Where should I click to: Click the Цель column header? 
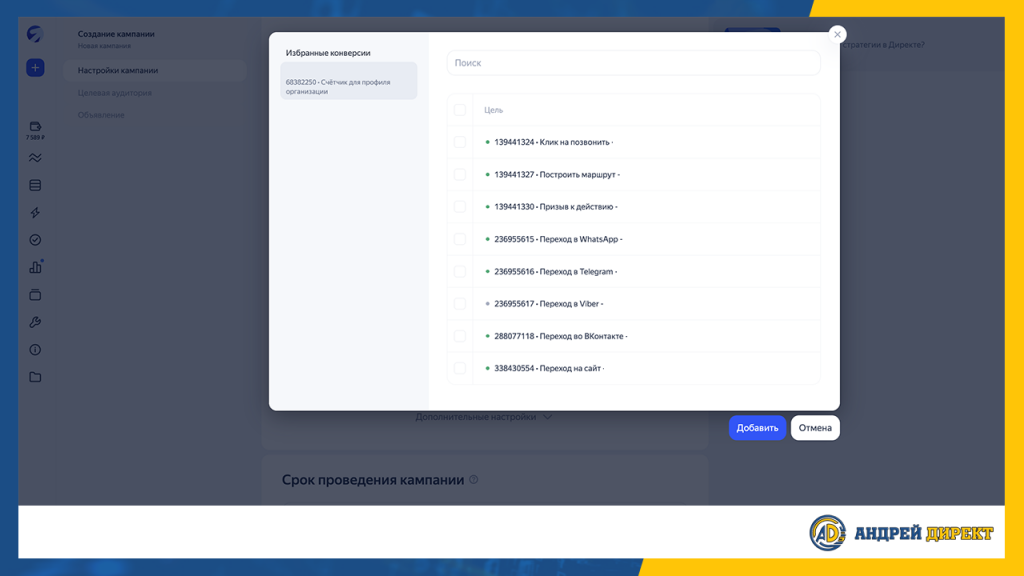[493, 110]
